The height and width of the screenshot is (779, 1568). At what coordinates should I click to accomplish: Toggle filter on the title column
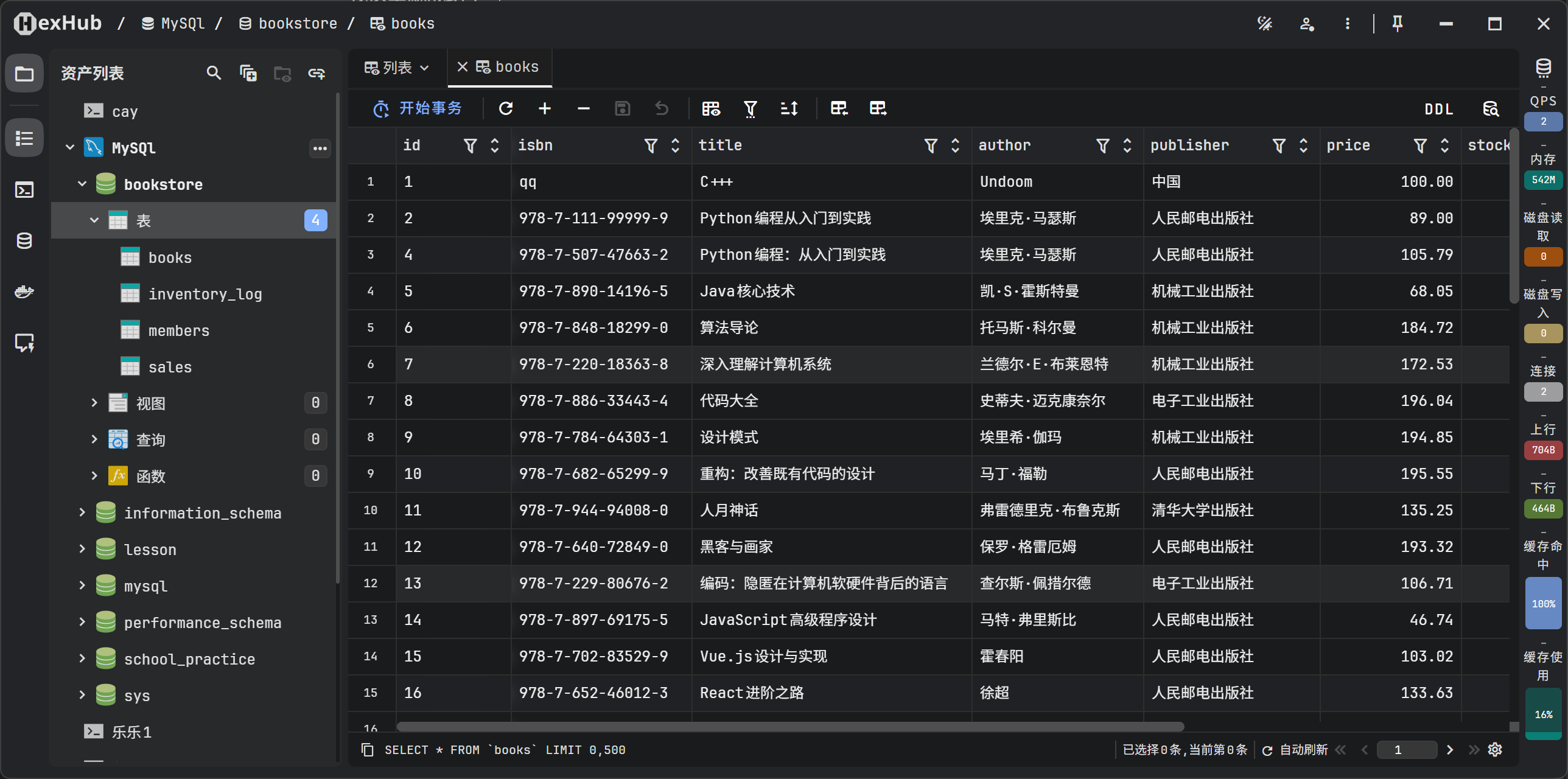930,145
